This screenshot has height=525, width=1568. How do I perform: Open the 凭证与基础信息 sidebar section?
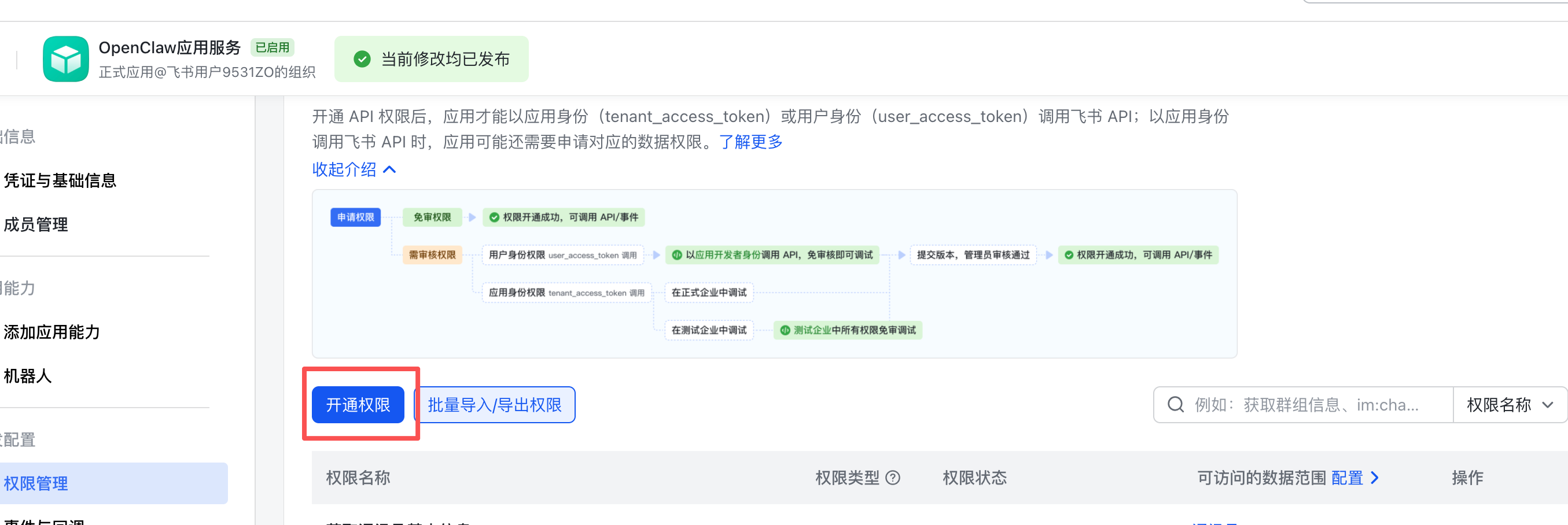click(x=60, y=180)
